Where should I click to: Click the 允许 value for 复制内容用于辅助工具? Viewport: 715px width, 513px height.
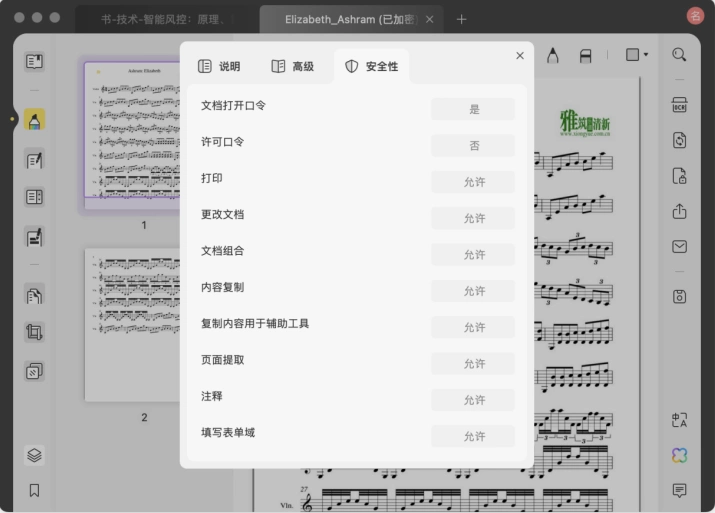(x=473, y=327)
